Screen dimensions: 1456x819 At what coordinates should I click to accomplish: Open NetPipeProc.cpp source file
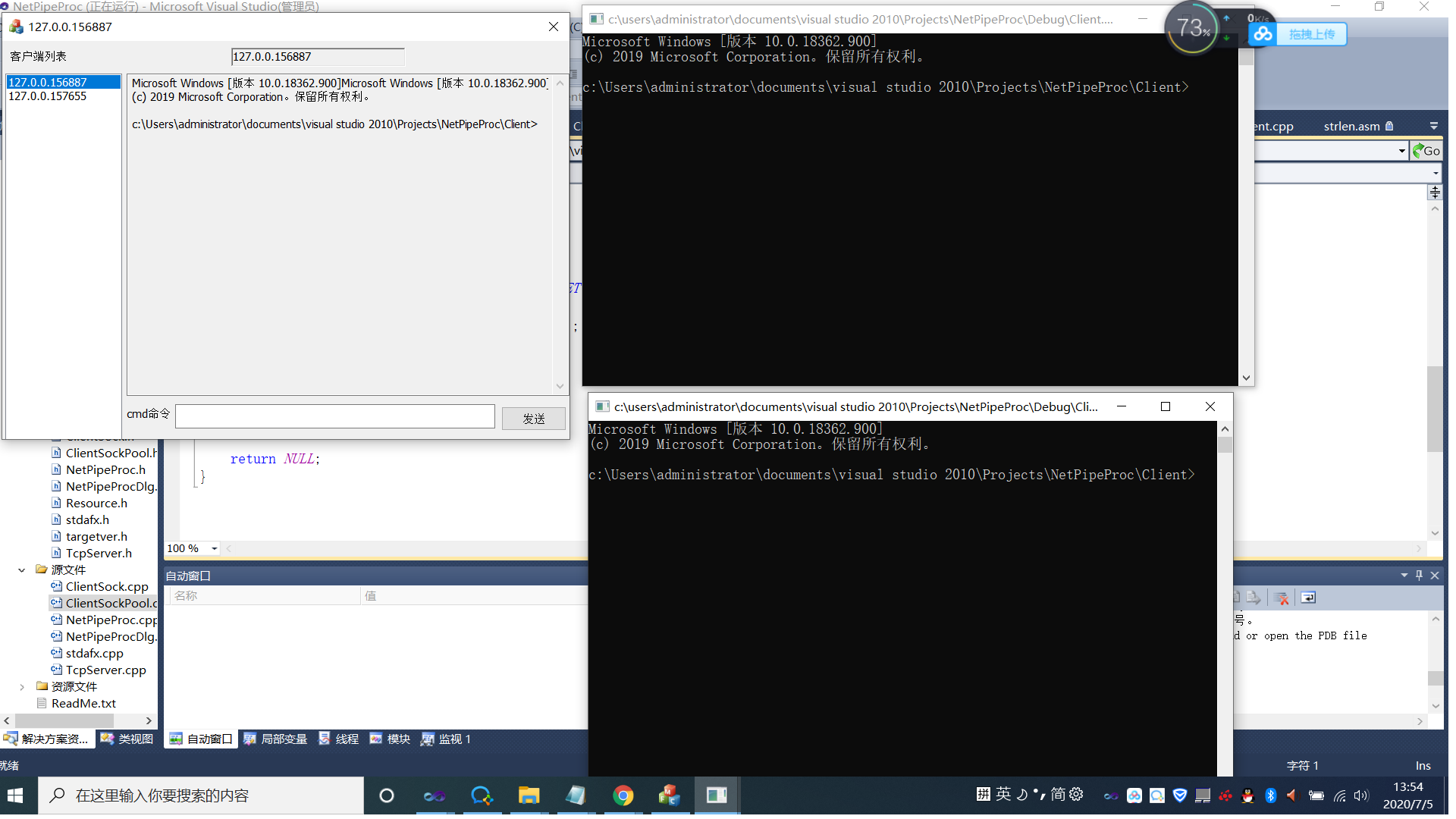click(x=111, y=620)
